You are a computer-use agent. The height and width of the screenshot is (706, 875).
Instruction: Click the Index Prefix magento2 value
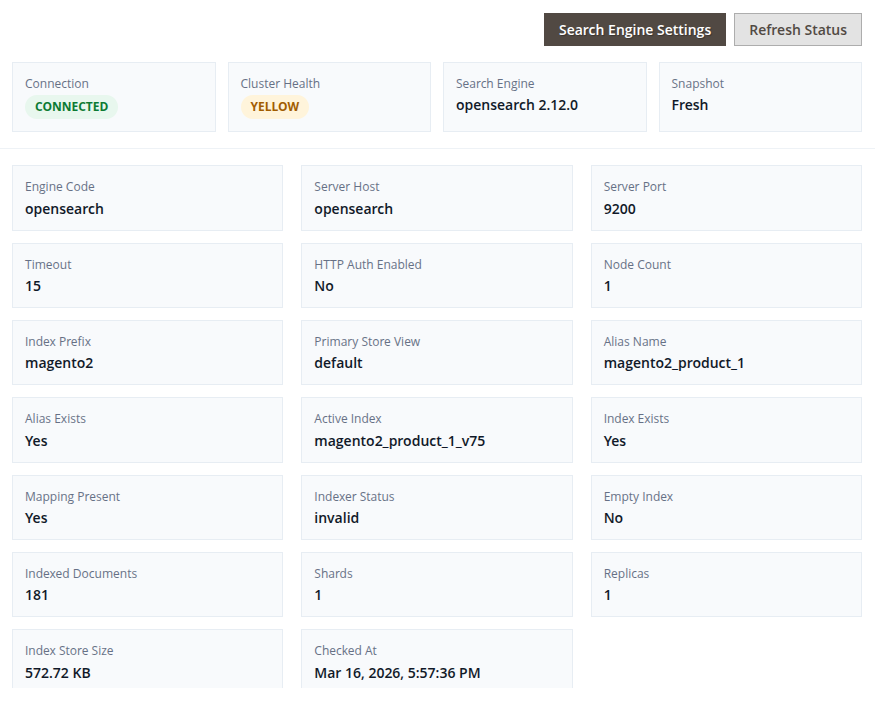click(59, 363)
